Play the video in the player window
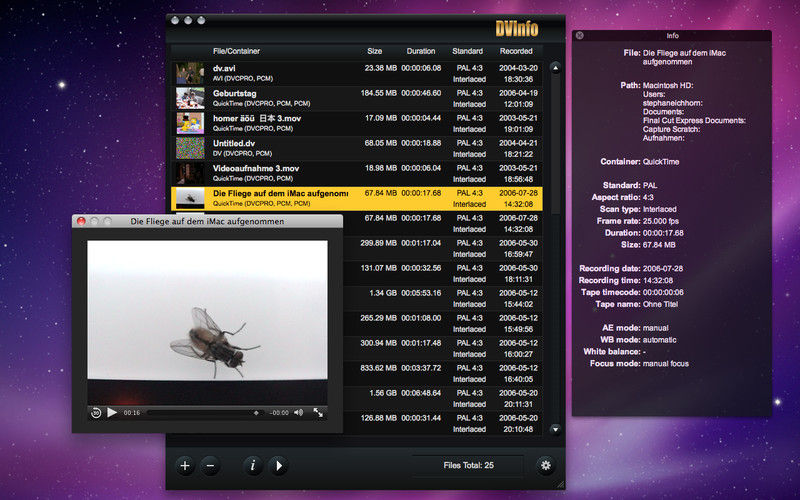This screenshot has height=500, width=800. [112, 412]
